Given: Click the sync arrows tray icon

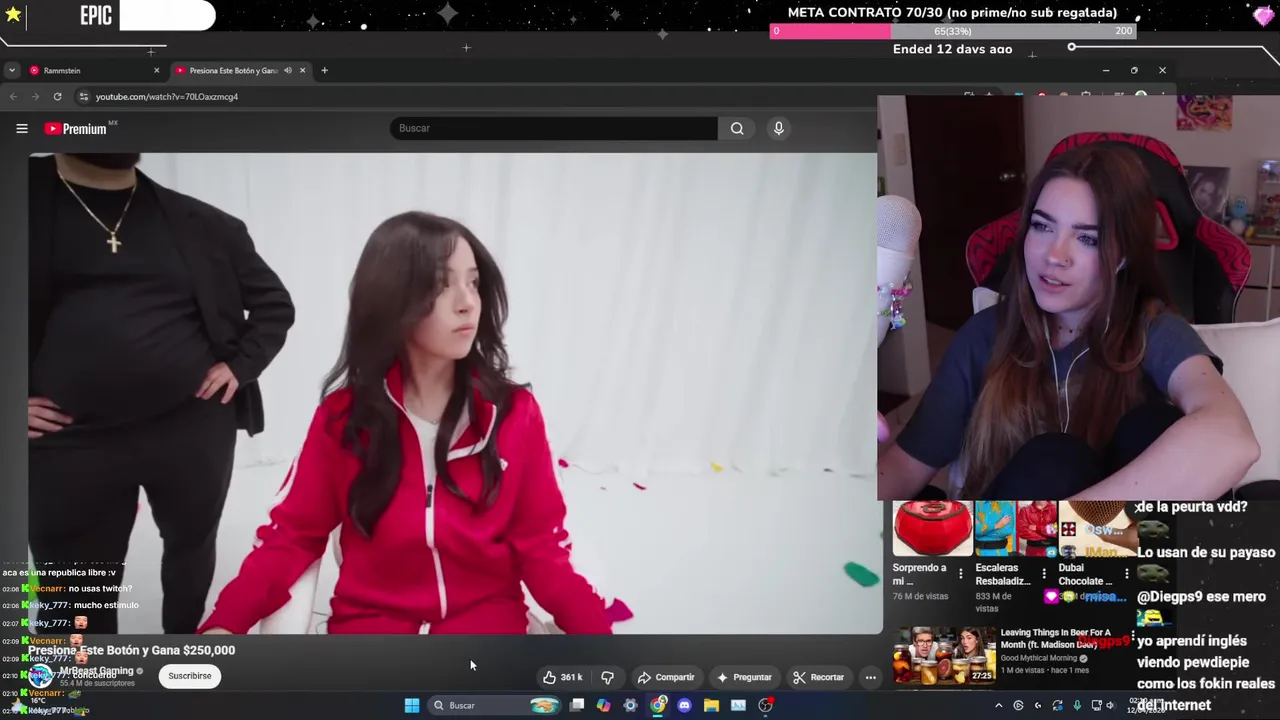Looking at the screenshot, I should (1057, 705).
